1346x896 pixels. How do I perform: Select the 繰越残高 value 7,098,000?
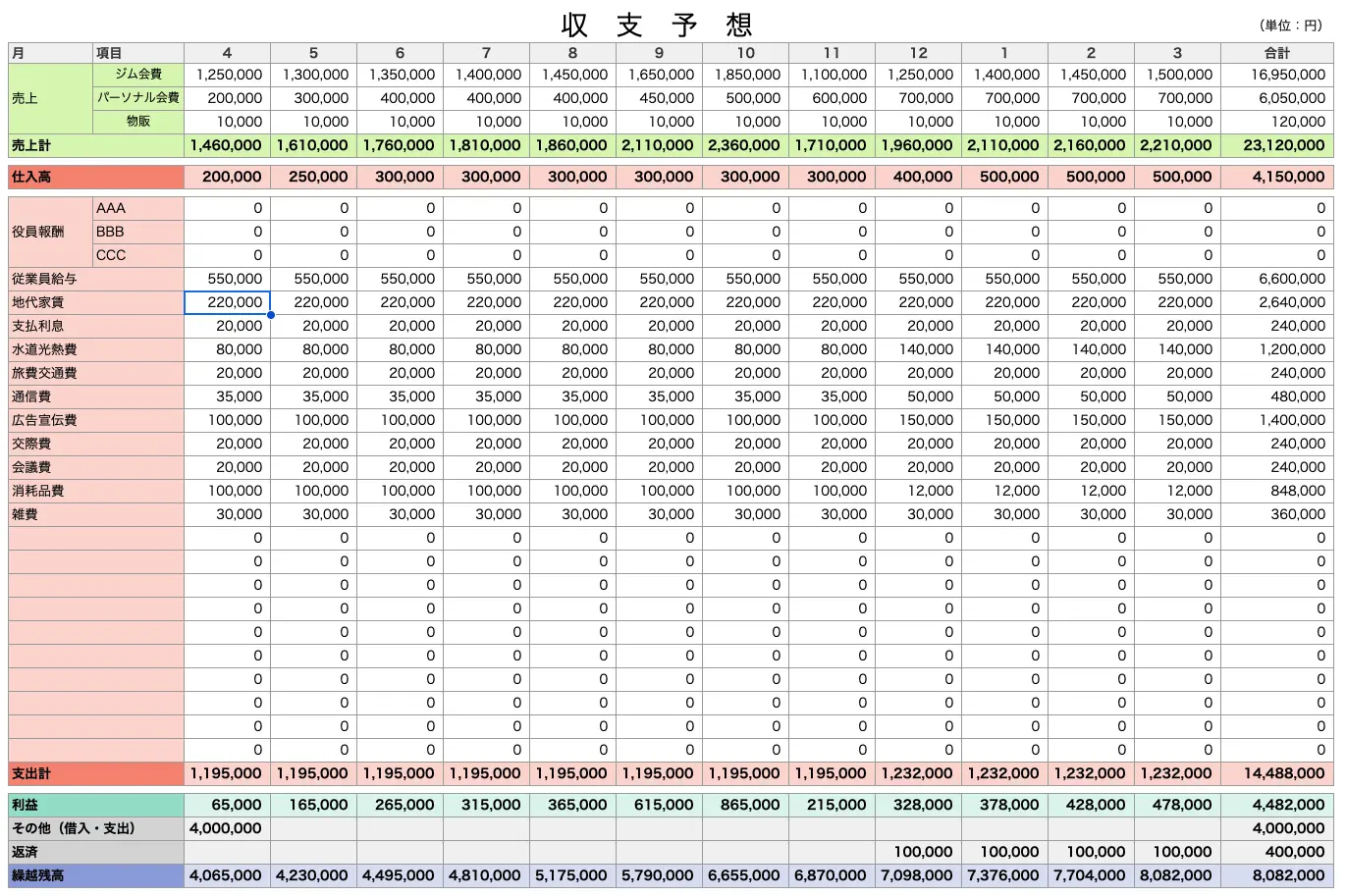[918, 875]
